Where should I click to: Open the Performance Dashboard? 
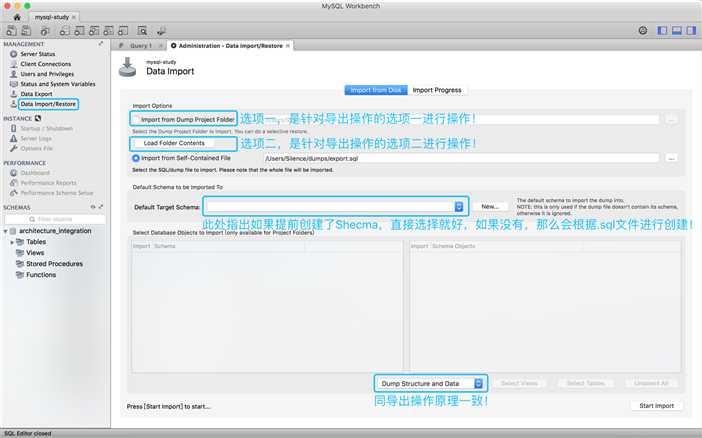click(35, 173)
